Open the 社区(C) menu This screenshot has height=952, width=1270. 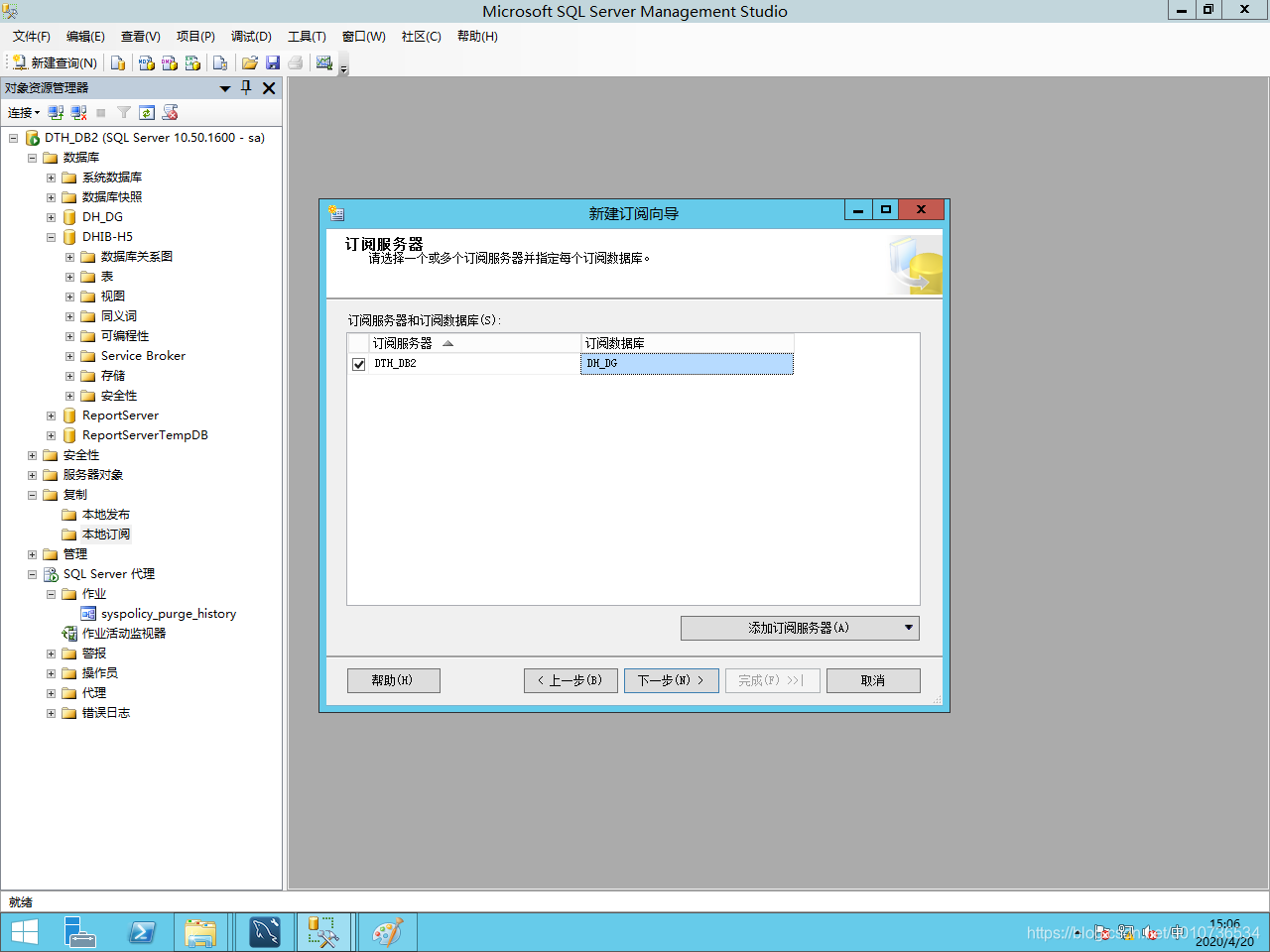tap(421, 36)
